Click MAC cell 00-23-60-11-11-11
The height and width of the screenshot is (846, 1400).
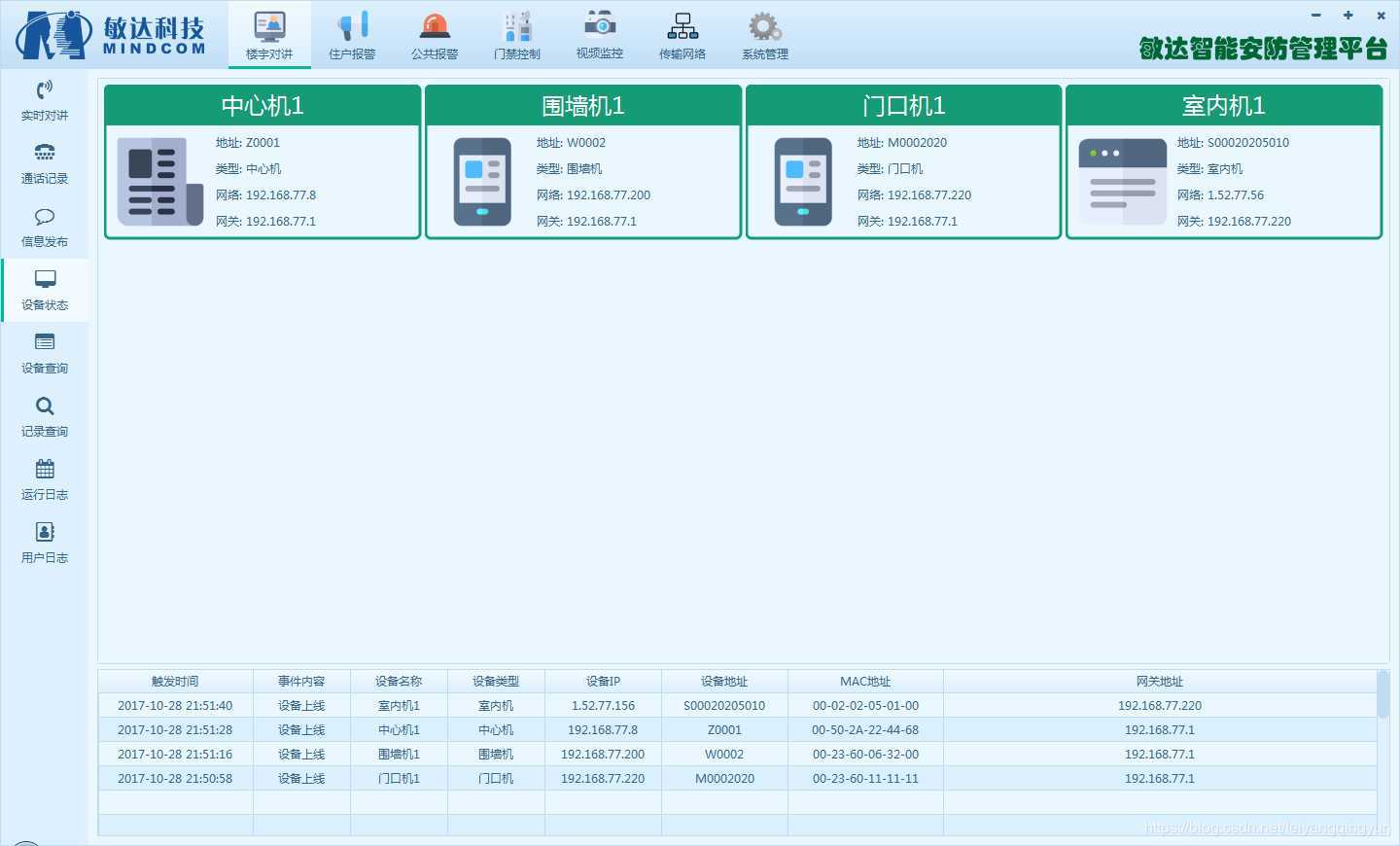click(x=865, y=778)
